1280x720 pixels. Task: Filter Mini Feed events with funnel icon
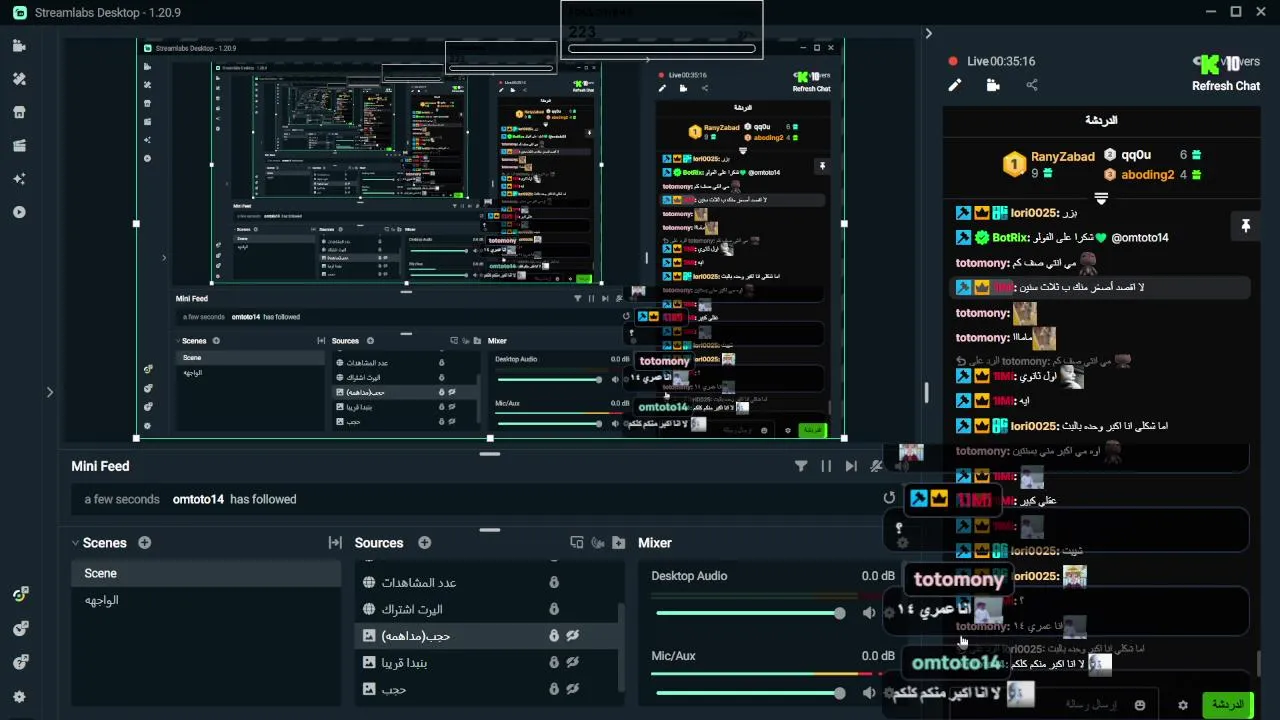click(x=801, y=466)
